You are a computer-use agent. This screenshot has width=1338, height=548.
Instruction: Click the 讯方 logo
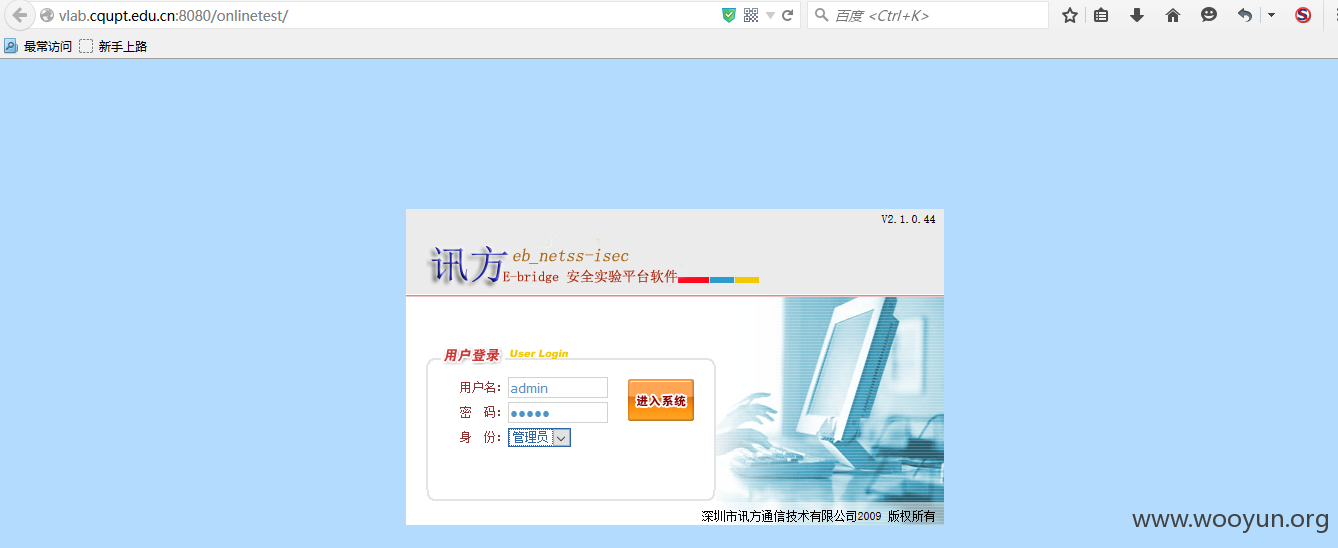click(x=468, y=265)
